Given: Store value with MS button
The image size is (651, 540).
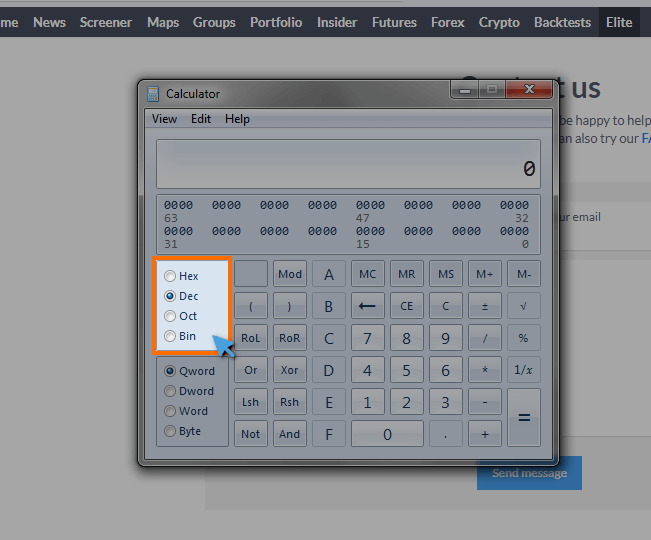Looking at the screenshot, I should (446, 274).
